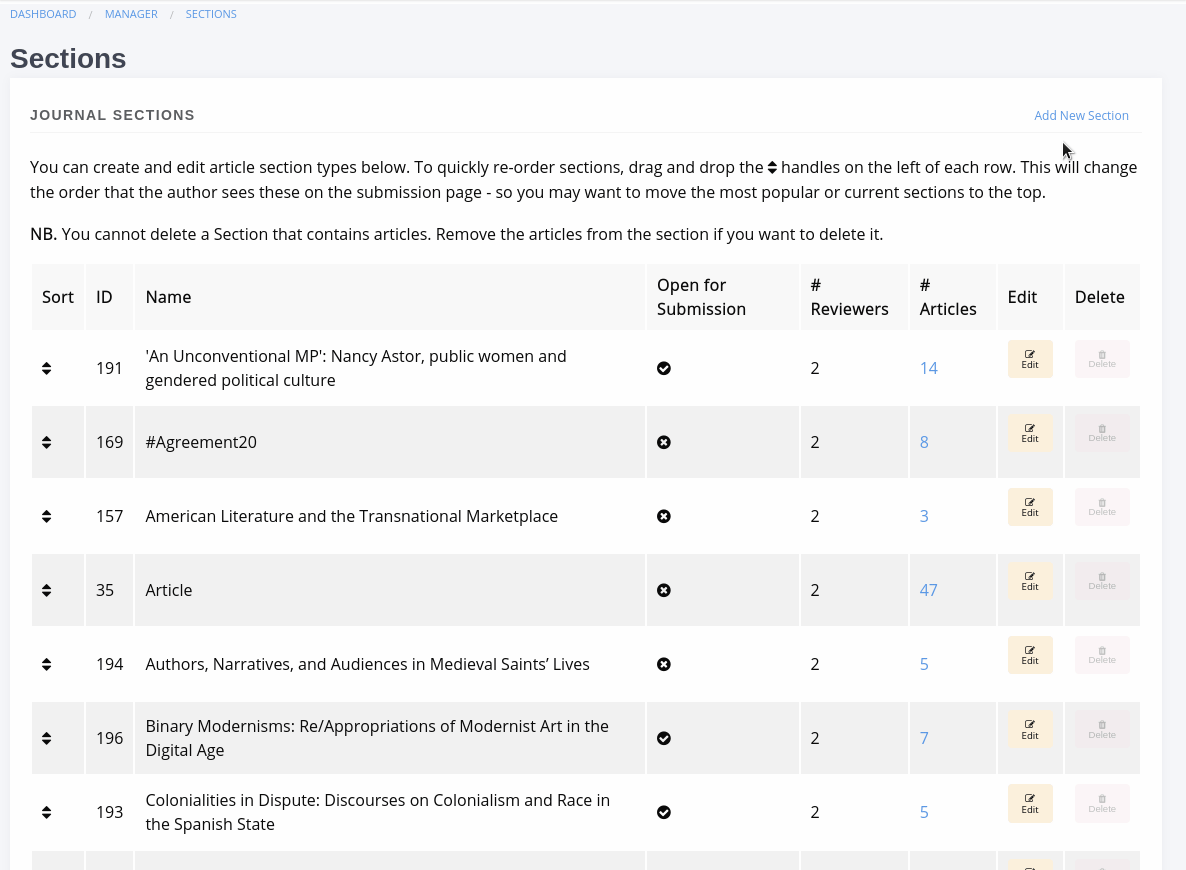Screen dimensions: 1186x870
Task: Click Delete button for Medieval Saints' Lives
Action: 1102,655
